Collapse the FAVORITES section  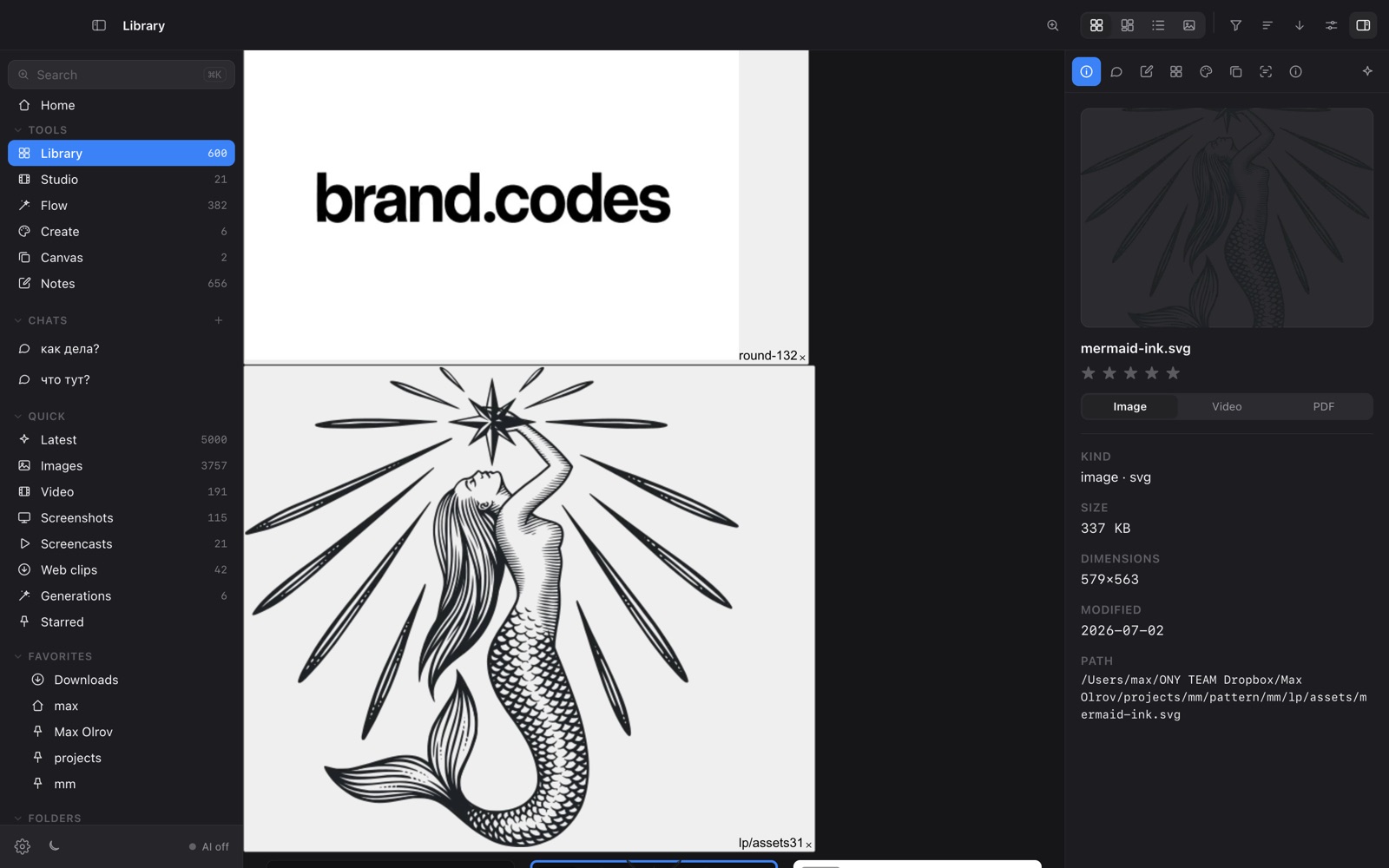52,656
